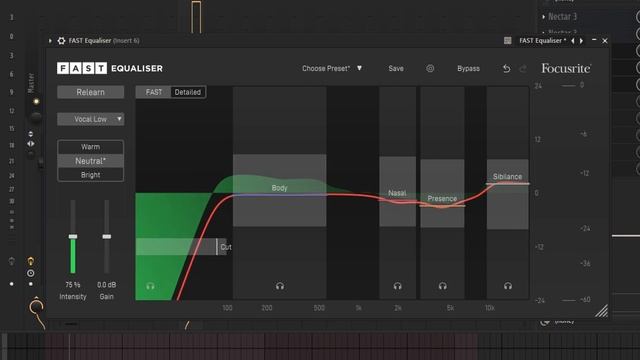
Task: Click the 0.0 dB gain value
Action: coord(107,285)
